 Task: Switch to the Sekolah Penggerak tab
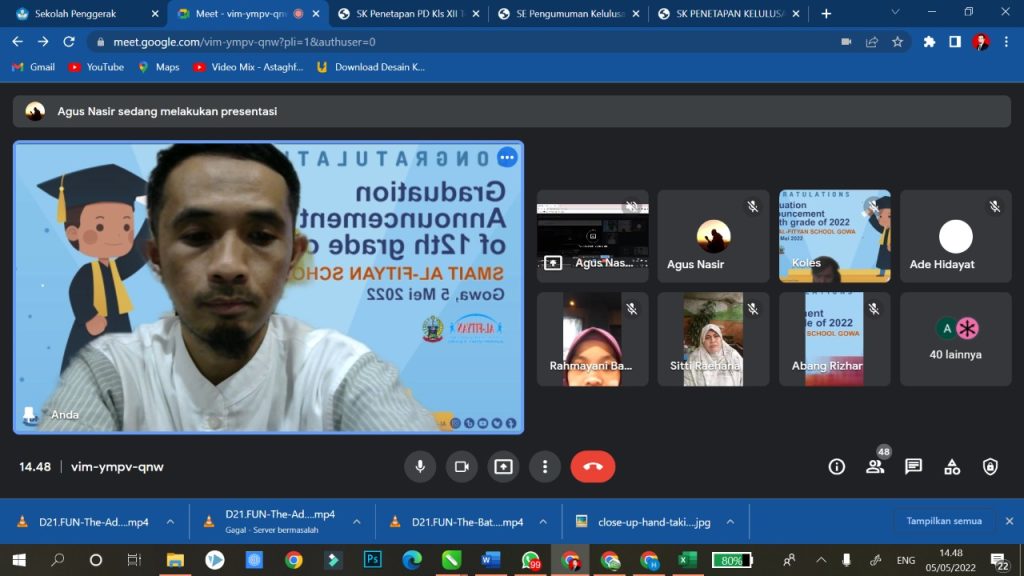pos(83,14)
